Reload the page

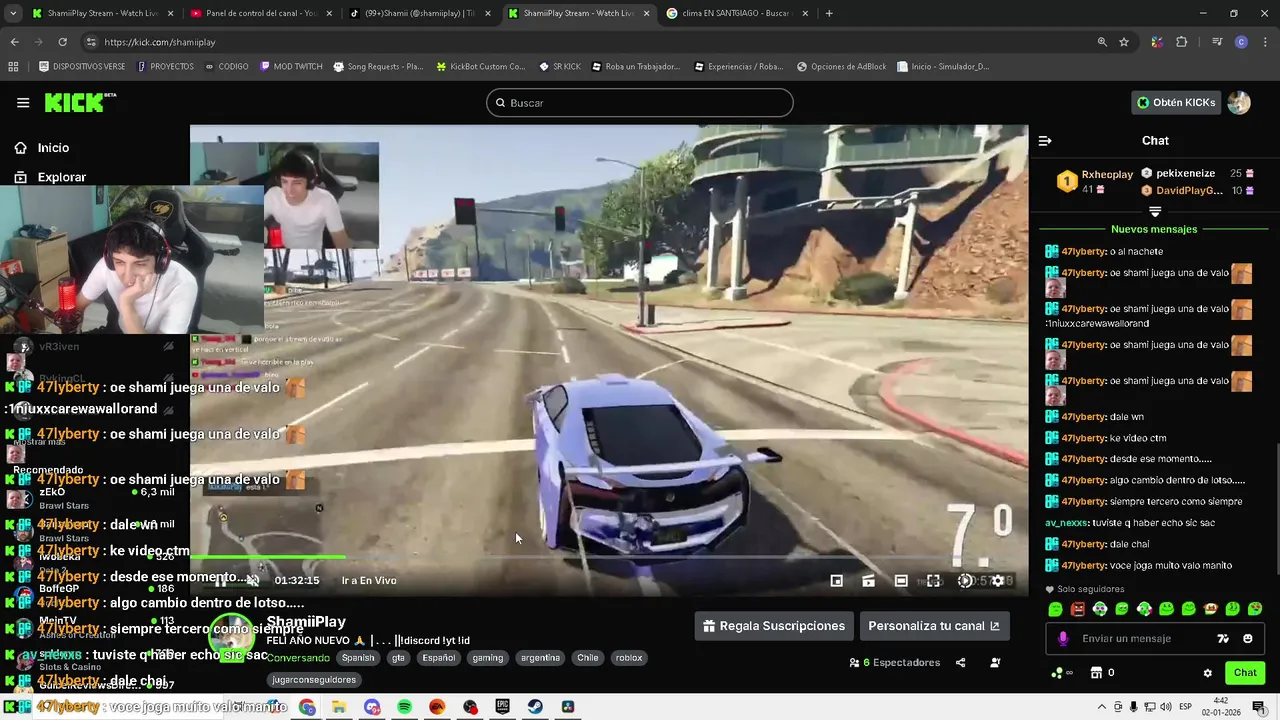pos(62,42)
